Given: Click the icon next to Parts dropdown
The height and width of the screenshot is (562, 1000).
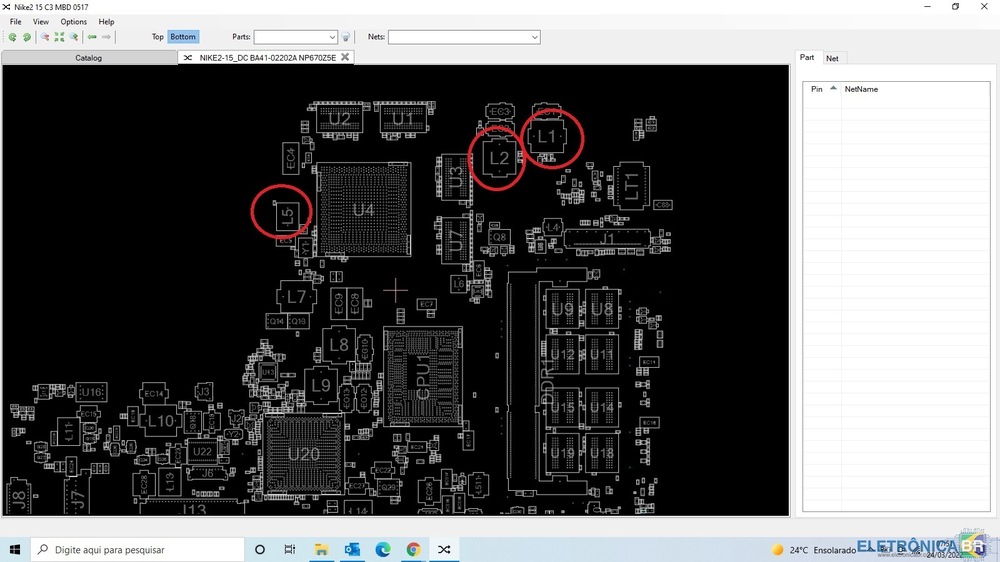Looking at the screenshot, I should coord(346,37).
